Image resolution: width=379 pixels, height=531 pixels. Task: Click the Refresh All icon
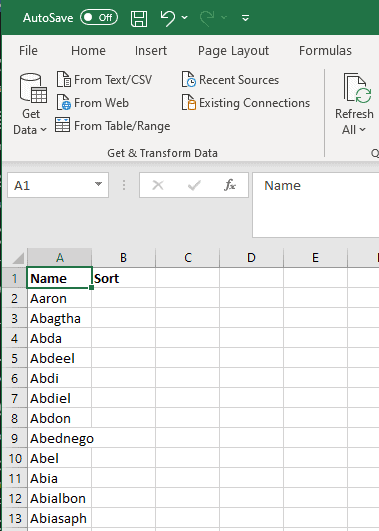coord(358,88)
